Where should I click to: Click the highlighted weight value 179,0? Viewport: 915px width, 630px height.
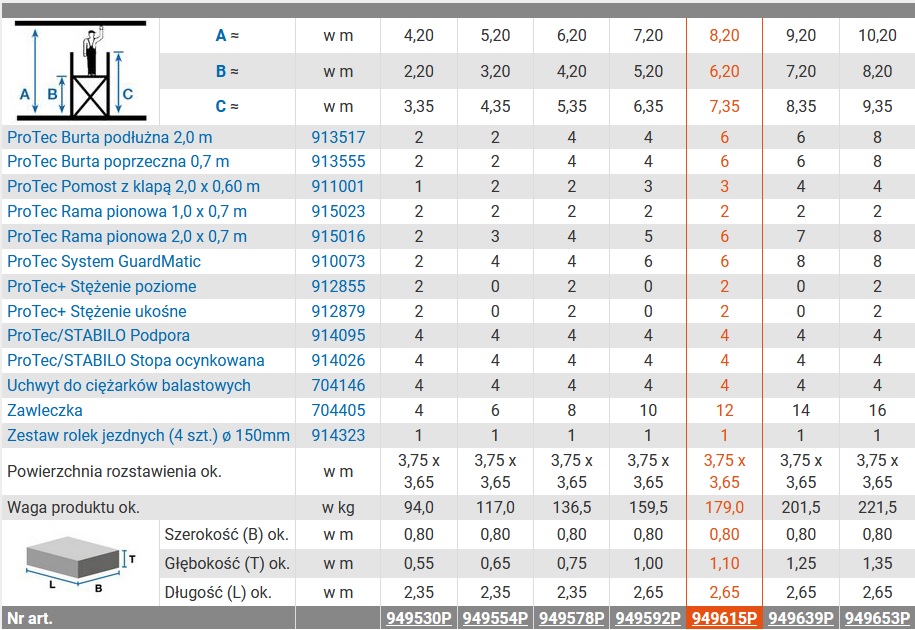coord(724,508)
